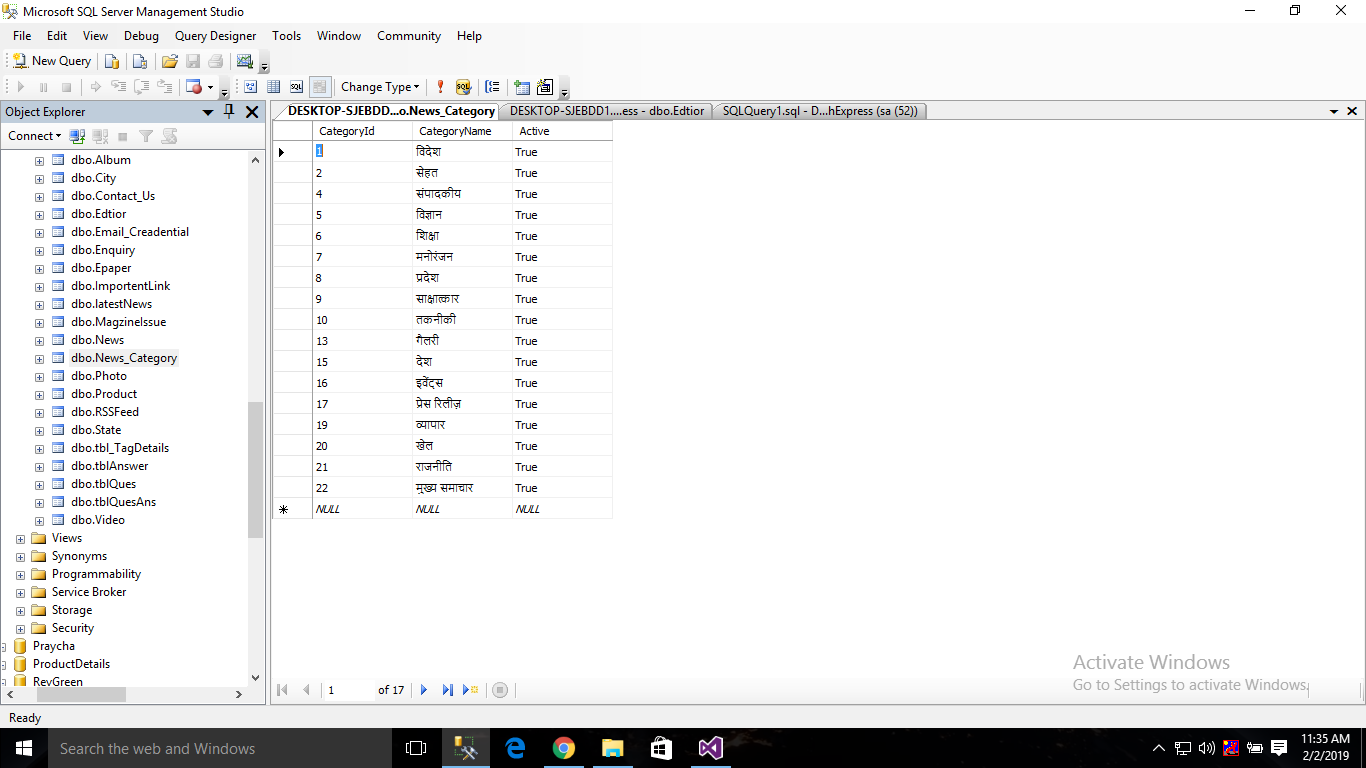Select the dbo.RSSFeed table
The height and width of the screenshot is (768, 1366).
coord(105,412)
